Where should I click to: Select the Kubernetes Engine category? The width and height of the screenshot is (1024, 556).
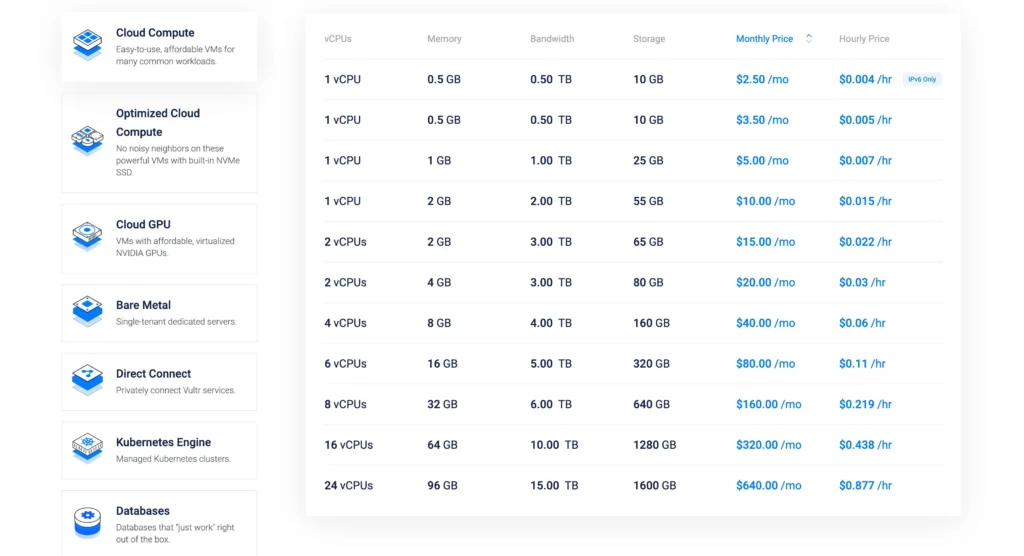pyautogui.click(x=159, y=450)
